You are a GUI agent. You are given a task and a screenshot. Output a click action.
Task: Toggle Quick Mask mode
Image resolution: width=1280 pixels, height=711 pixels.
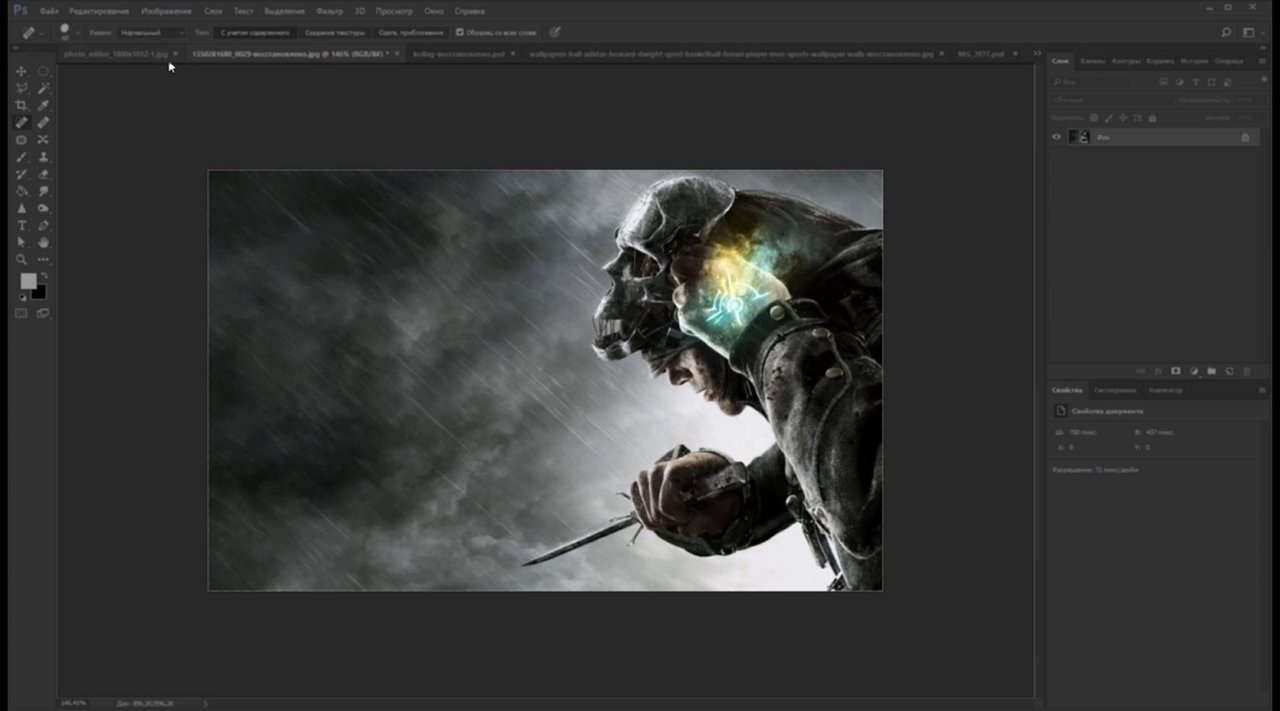pyautogui.click(x=21, y=313)
